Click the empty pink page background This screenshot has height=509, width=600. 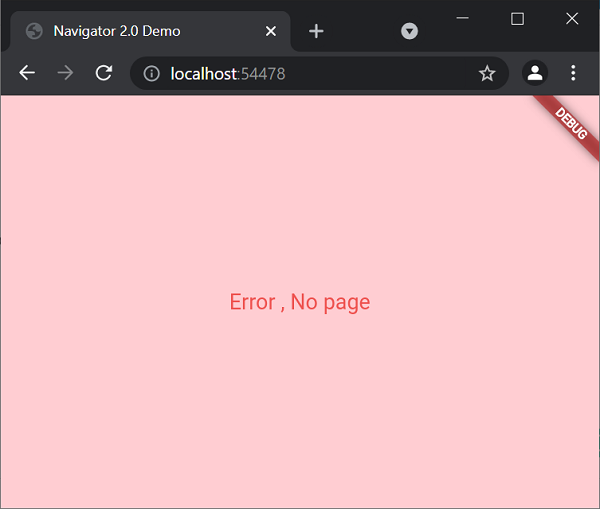coord(153,402)
